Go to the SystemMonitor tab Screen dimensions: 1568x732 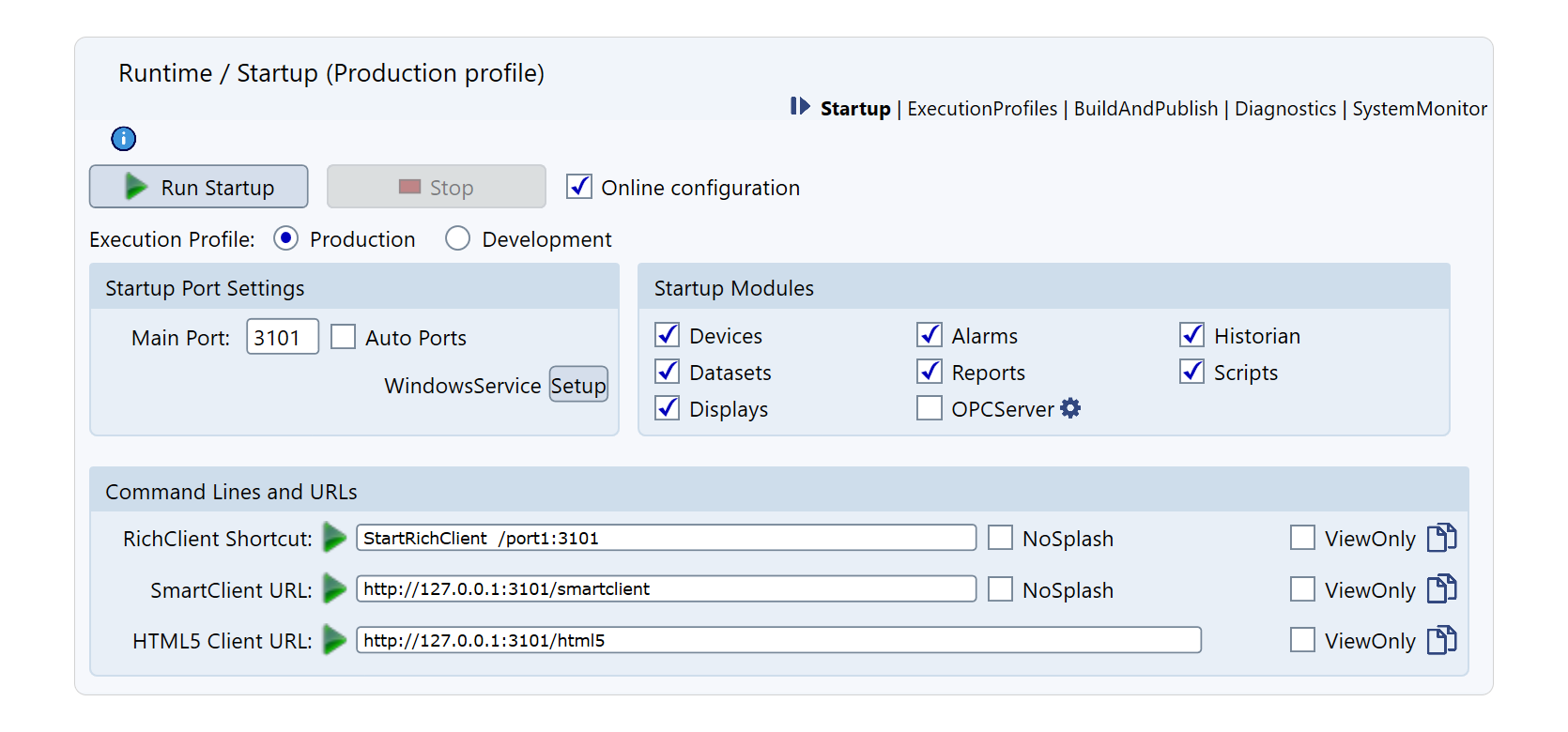[1420, 109]
